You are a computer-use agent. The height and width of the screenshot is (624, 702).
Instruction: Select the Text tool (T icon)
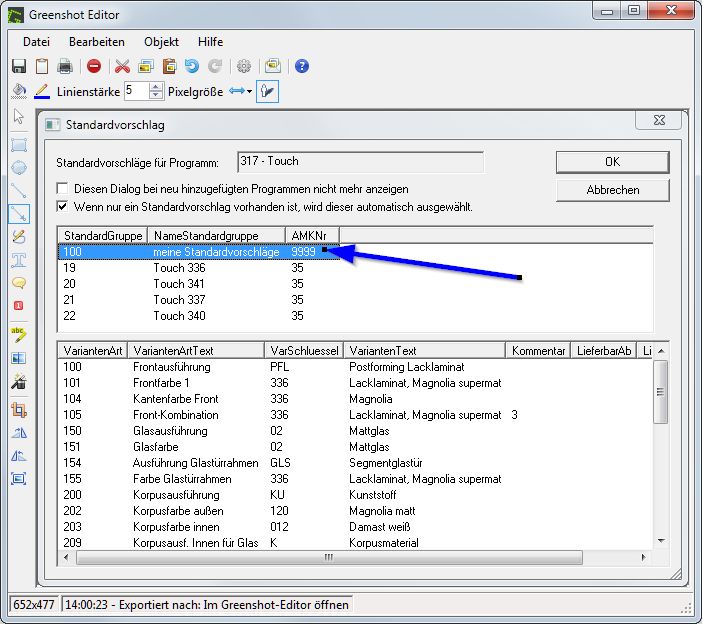[18, 261]
